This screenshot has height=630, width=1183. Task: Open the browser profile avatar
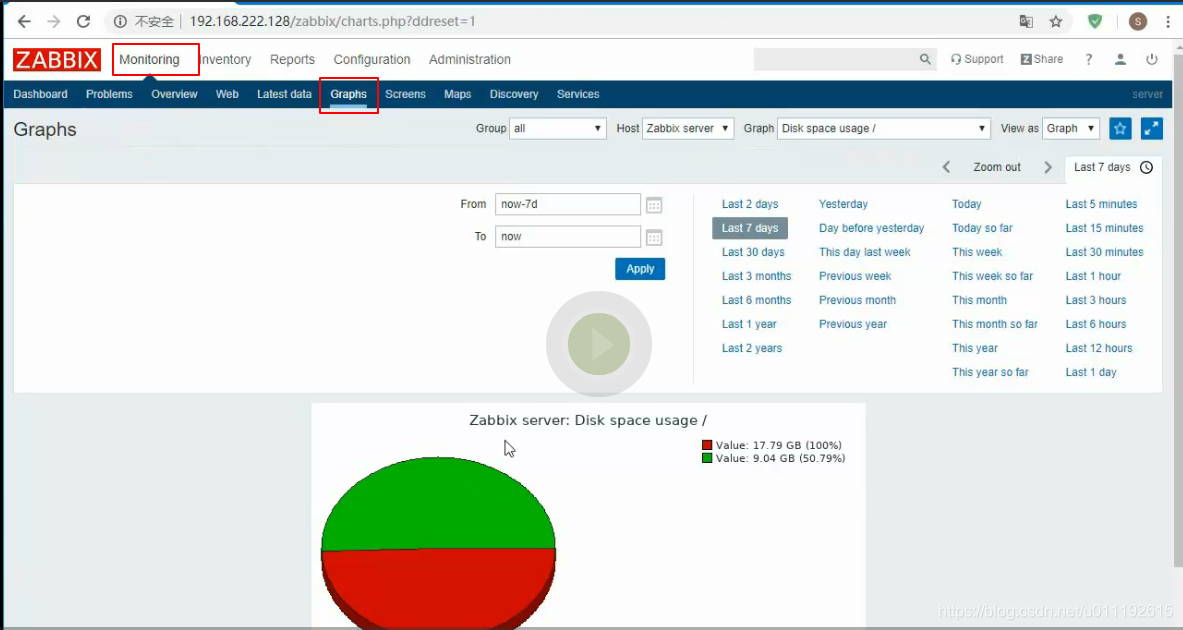coord(1138,21)
